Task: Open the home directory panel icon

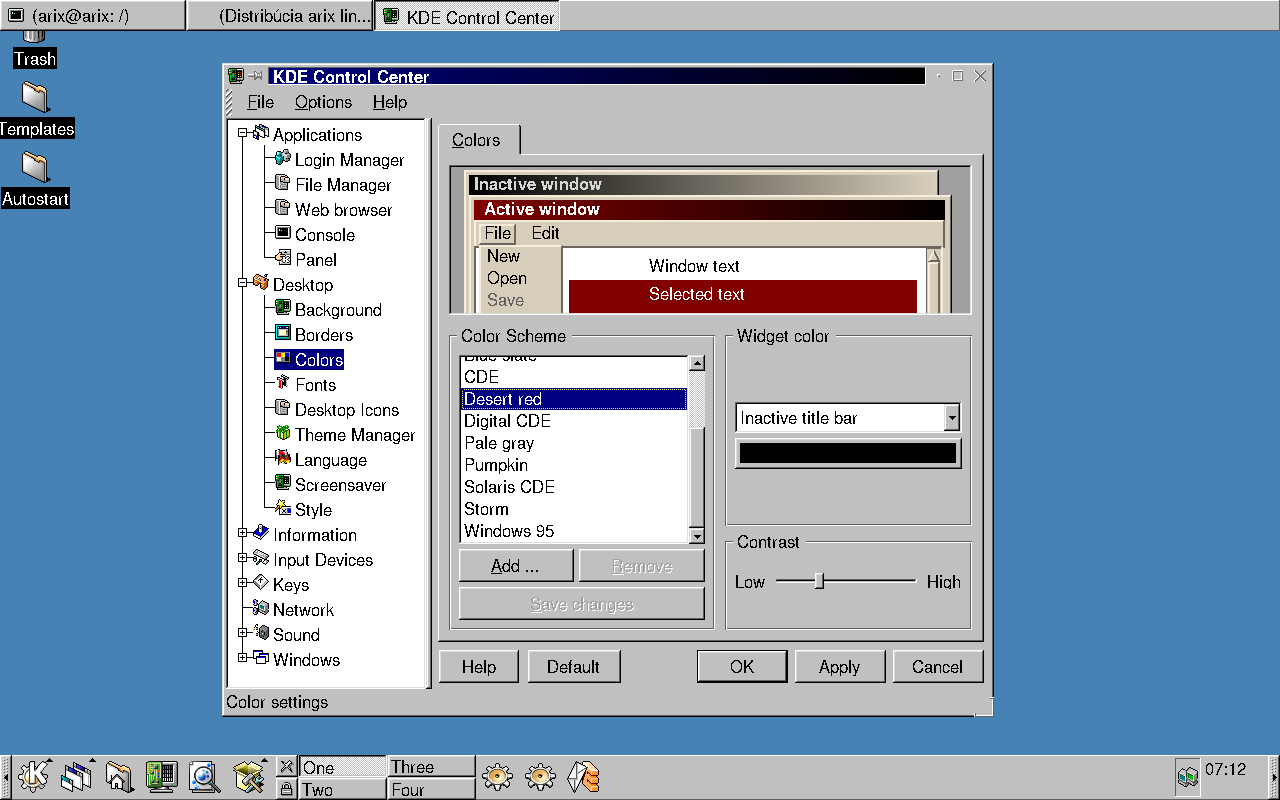Action: 119,775
